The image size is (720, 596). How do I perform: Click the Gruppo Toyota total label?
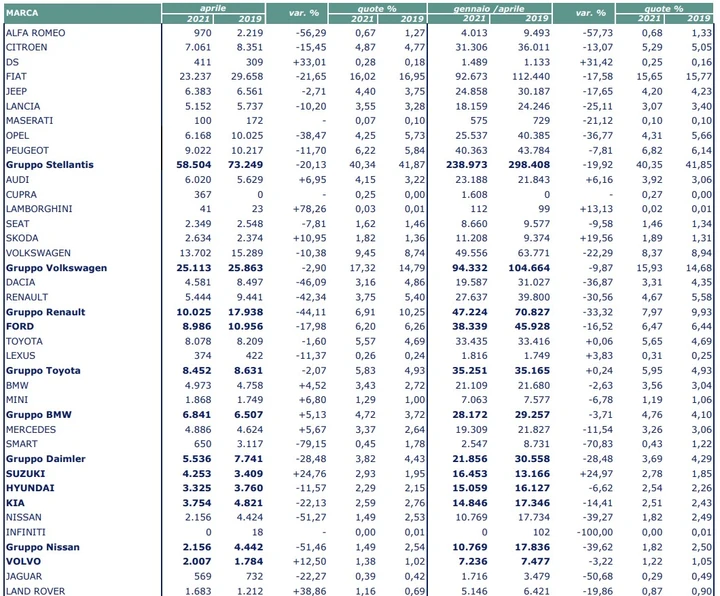43,371
